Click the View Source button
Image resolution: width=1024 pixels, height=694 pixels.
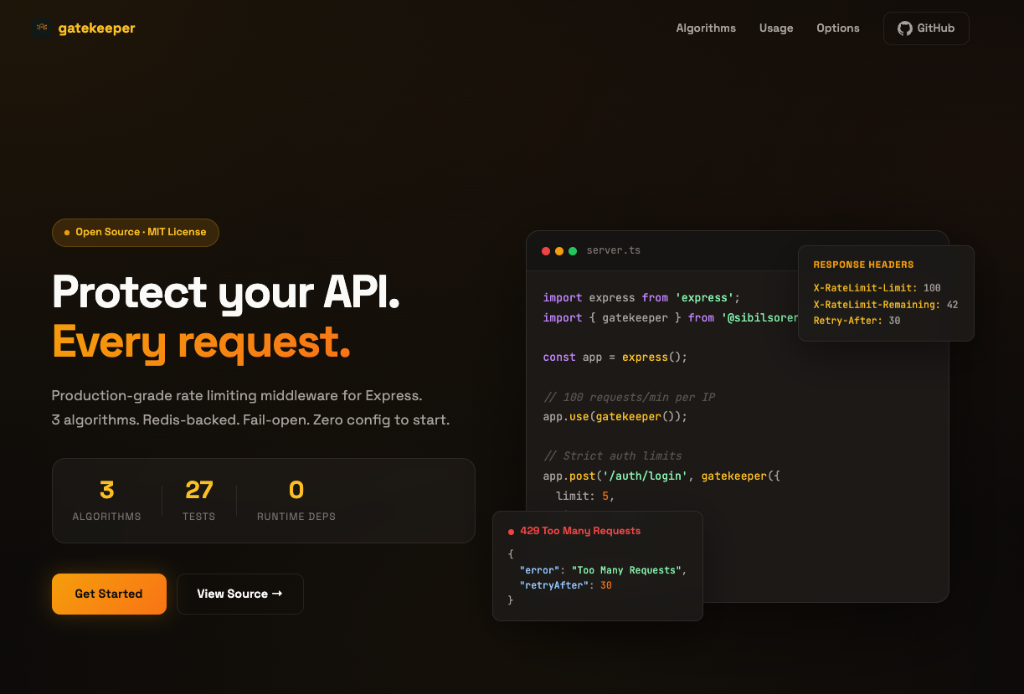(x=240, y=593)
